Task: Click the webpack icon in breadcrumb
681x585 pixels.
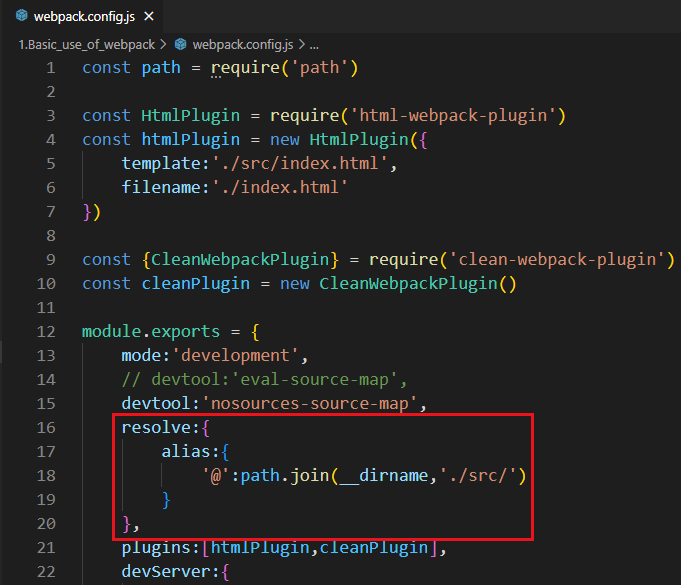Action: (x=181, y=44)
